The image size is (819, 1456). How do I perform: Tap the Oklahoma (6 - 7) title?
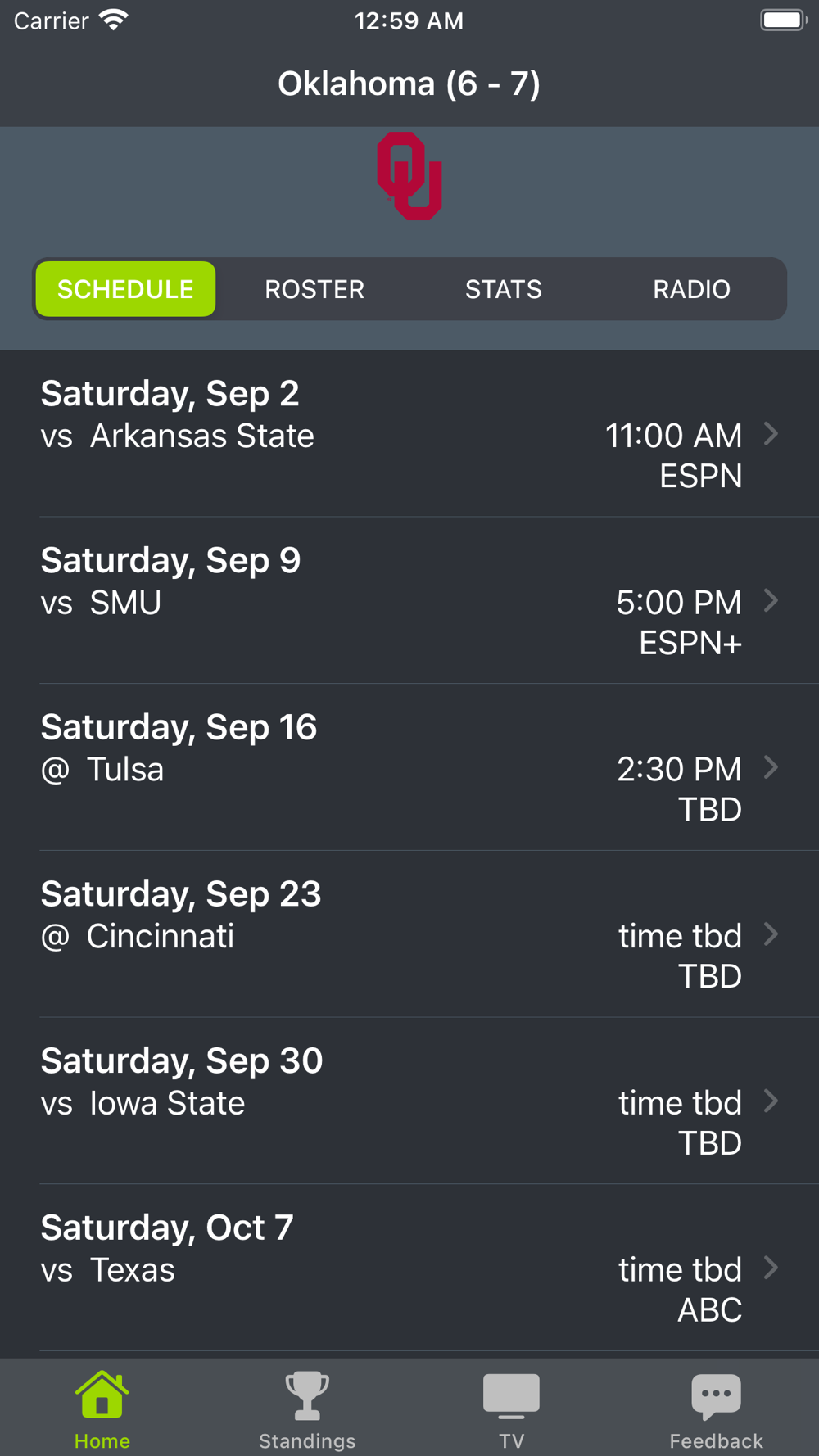409,84
